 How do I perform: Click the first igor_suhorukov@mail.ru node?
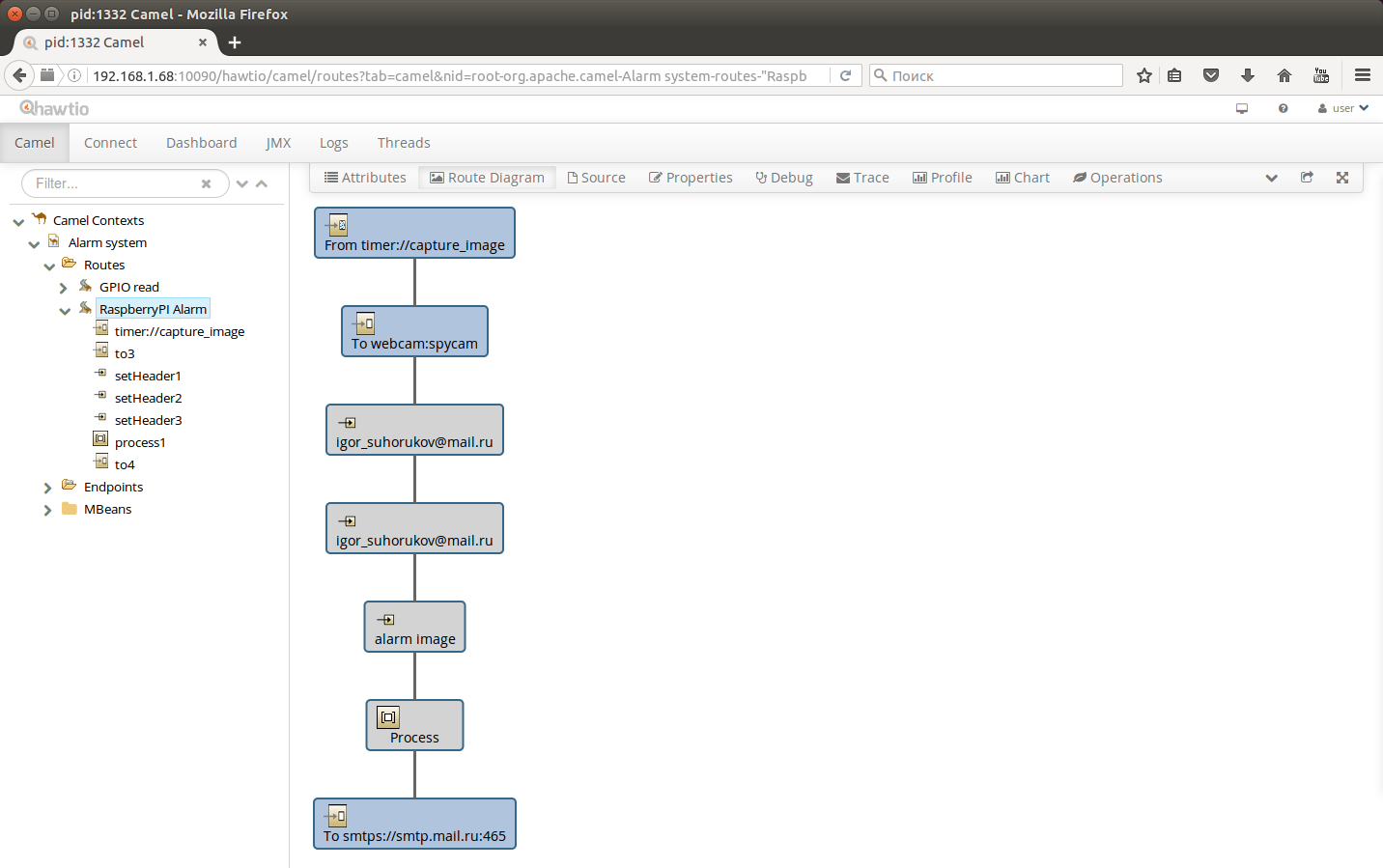[x=414, y=430]
